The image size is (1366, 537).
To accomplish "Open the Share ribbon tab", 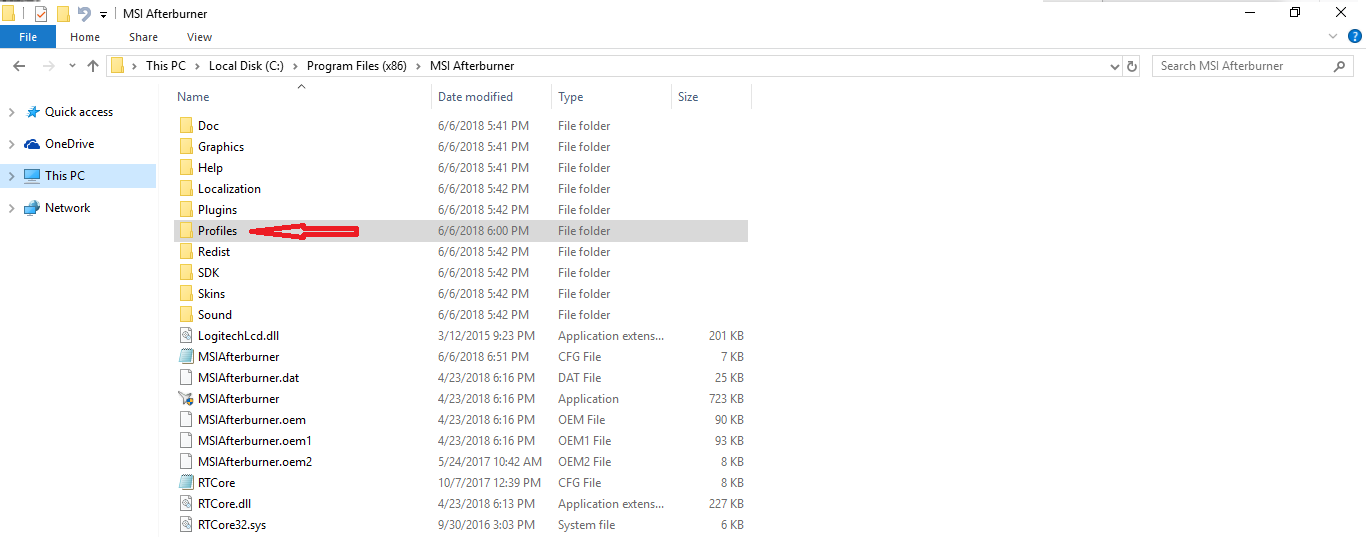I will point(143,37).
